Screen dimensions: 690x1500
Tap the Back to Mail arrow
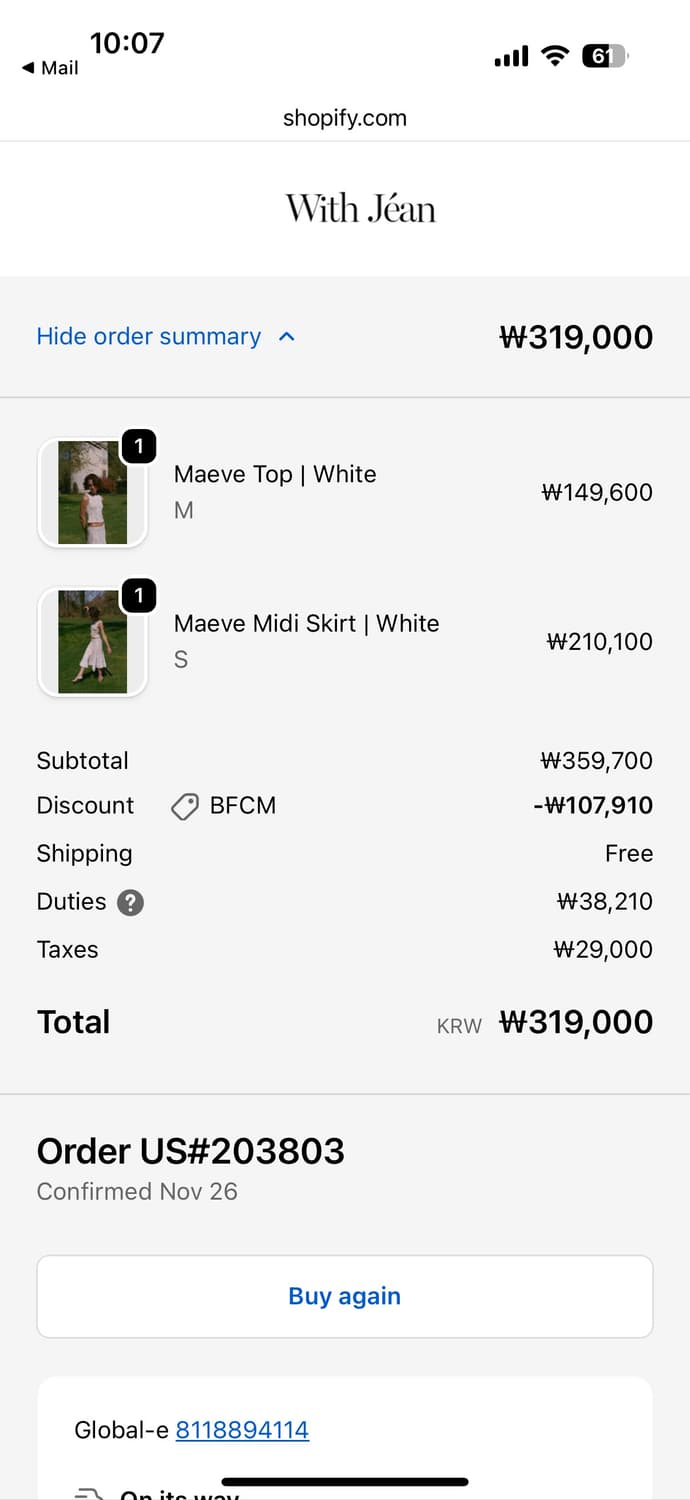[x=28, y=68]
